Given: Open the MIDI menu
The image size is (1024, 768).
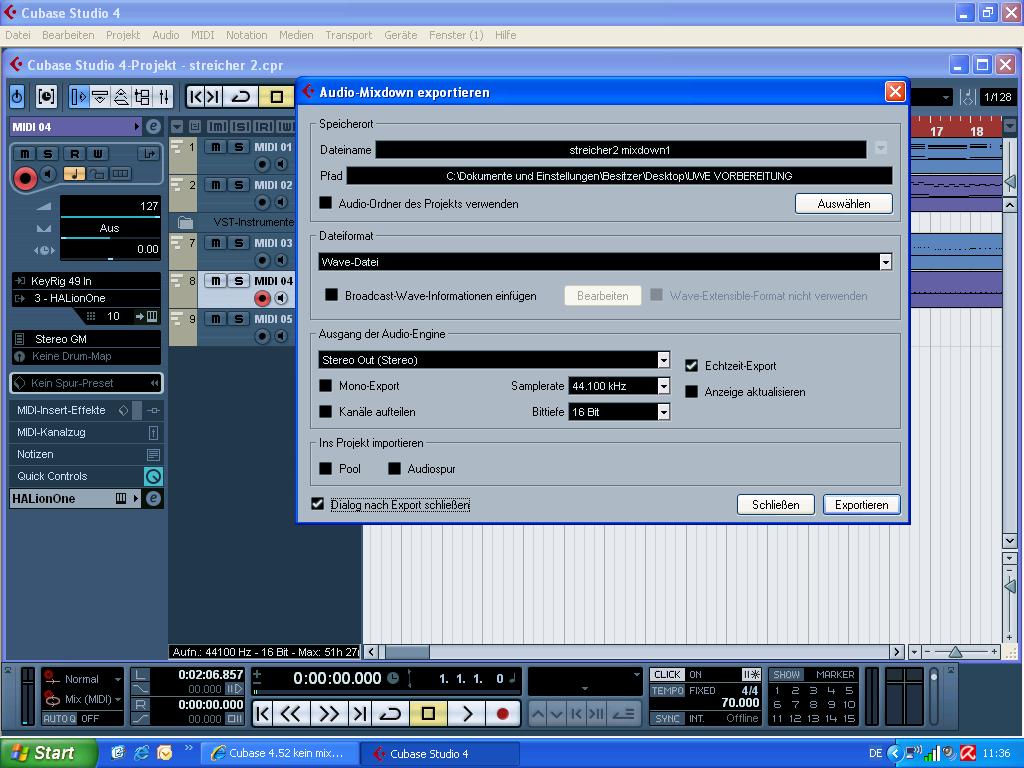Looking at the screenshot, I should (202, 35).
